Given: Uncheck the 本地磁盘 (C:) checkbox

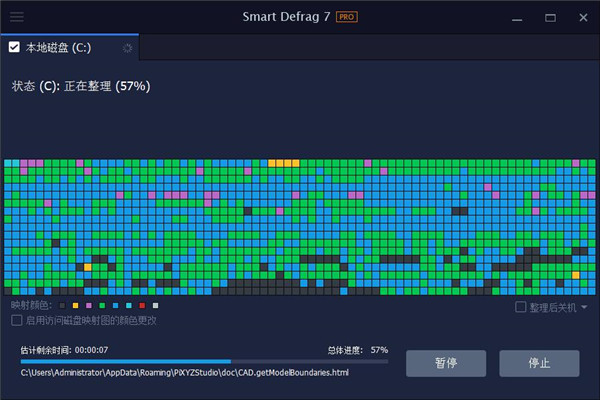Looking at the screenshot, I should [14, 47].
